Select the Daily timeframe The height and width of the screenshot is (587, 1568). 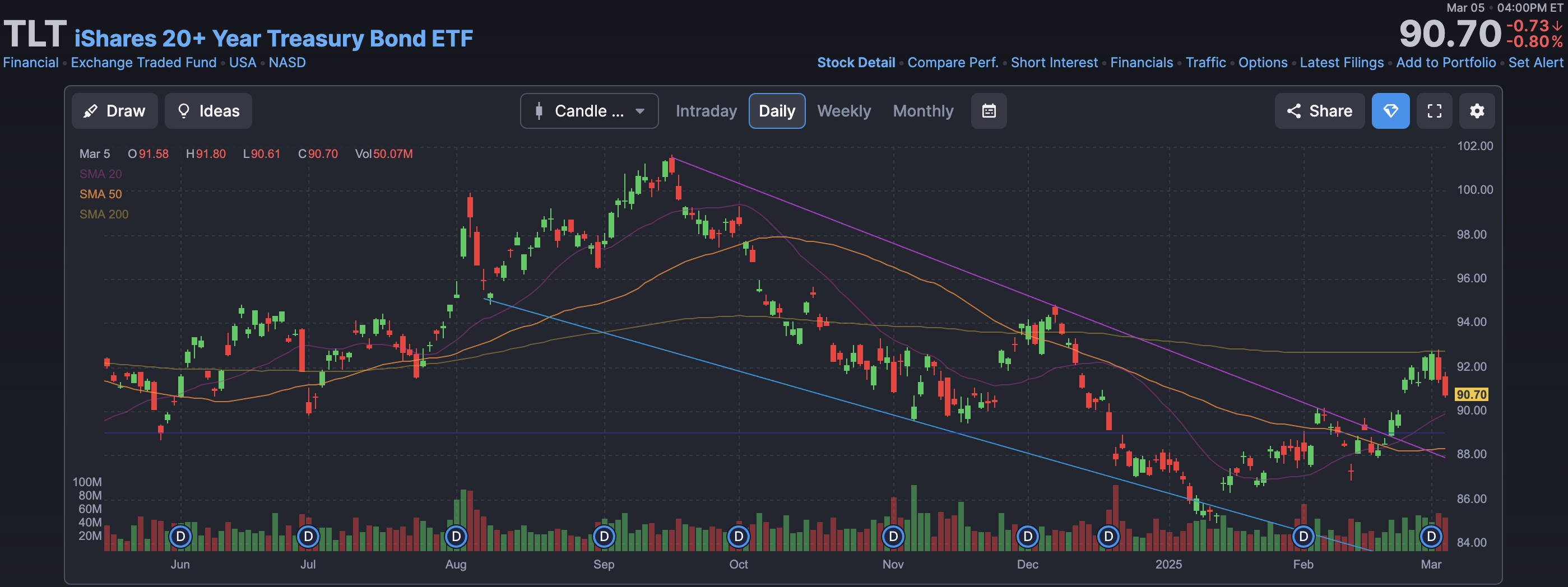coord(777,111)
